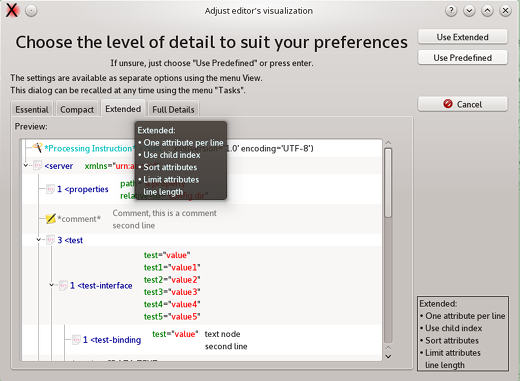Viewport: 520px width, 381px height.
Task: Click the Use Predefined button
Action: tap(463, 58)
